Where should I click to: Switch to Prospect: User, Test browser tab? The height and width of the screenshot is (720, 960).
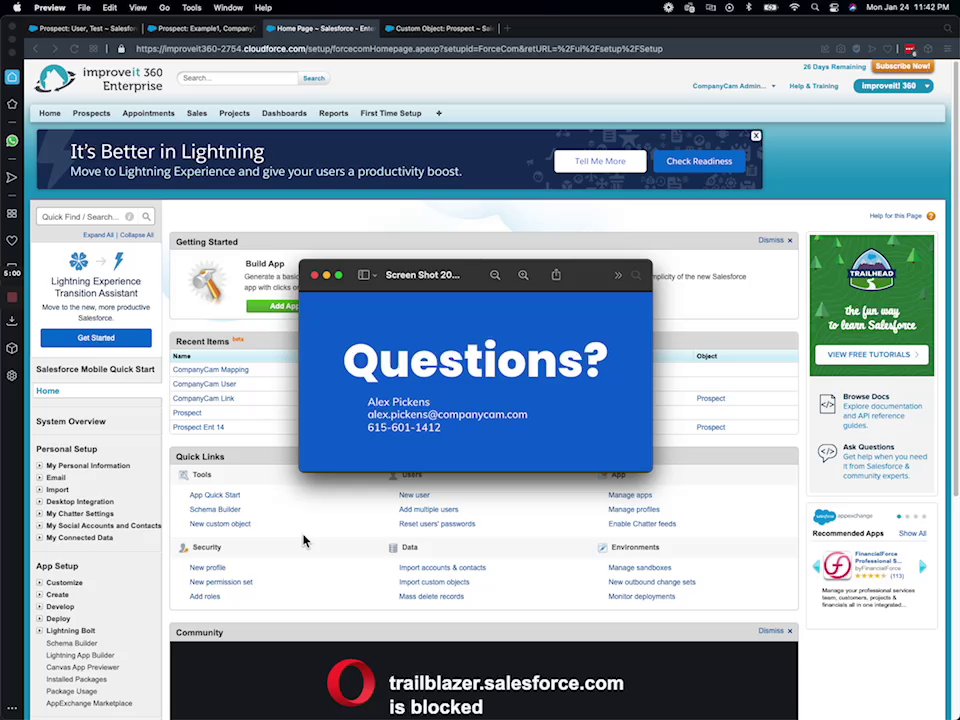tap(83, 28)
